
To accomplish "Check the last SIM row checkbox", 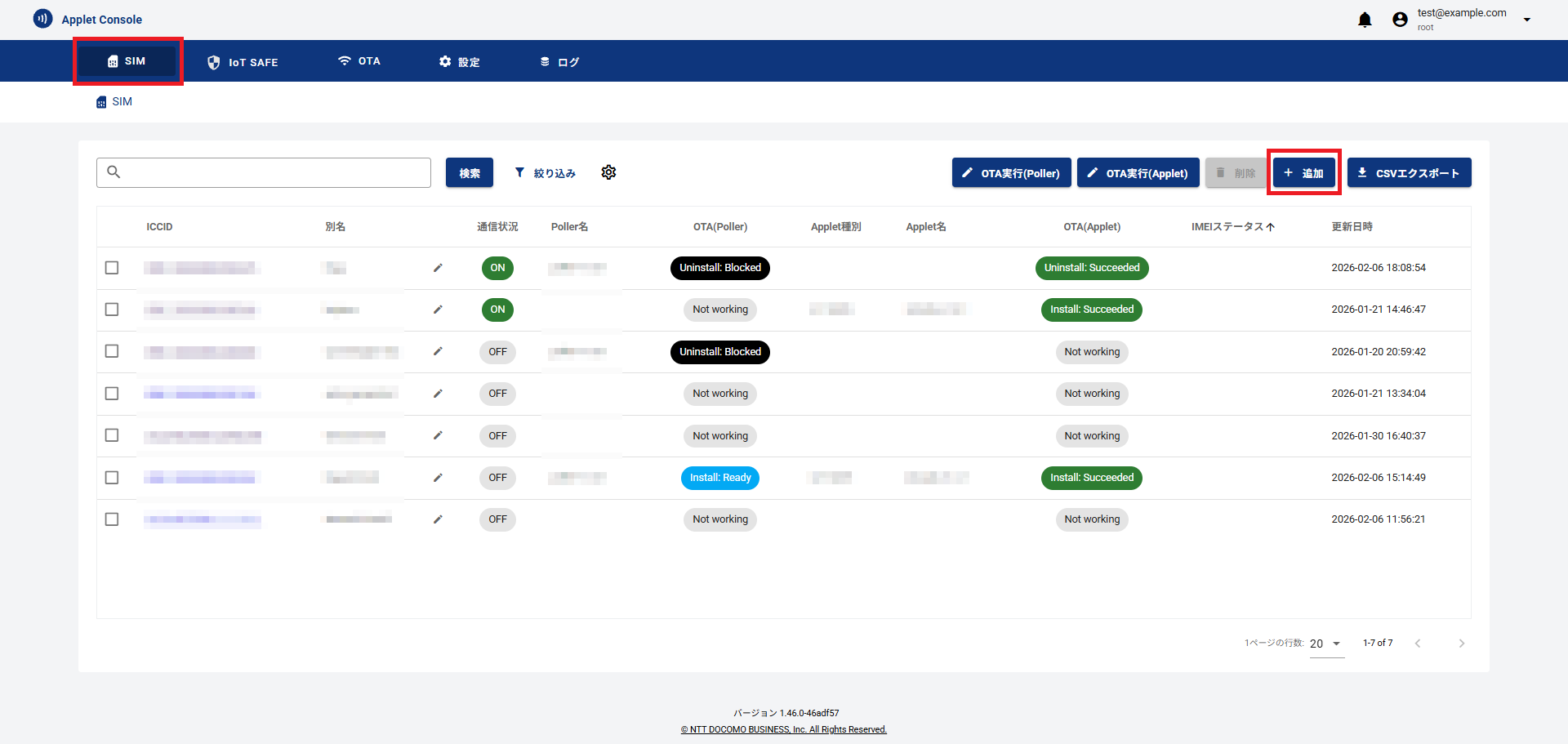I will pyautogui.click(x=112, y=519).
